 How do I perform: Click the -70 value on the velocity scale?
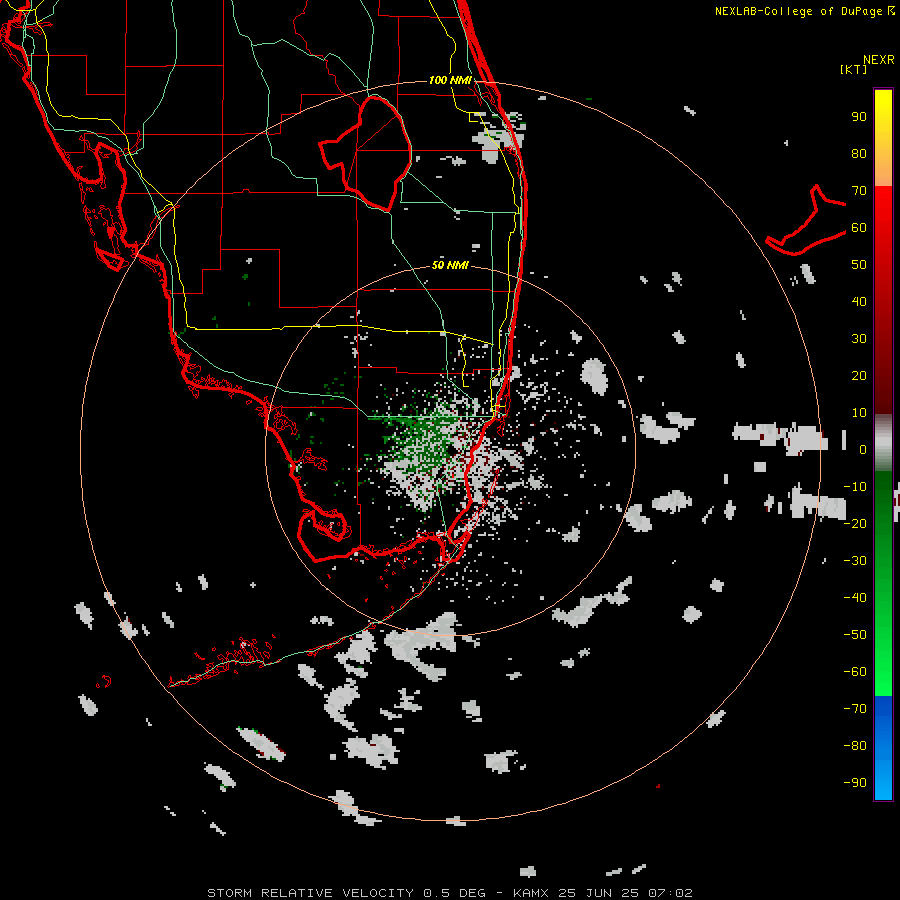[x=855, y=709]
